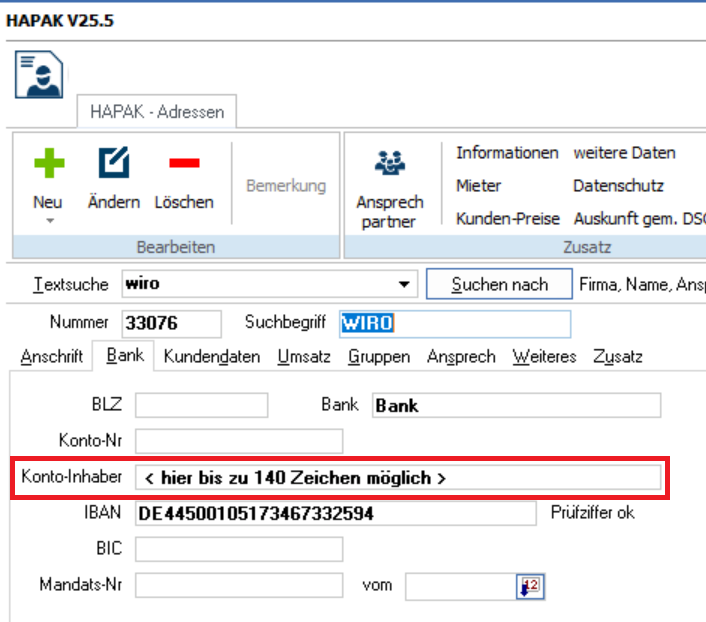Select the HAPAK - Adressen ribbon tab
The width and height of the screenshot is (706, 622).
point(156,112)
